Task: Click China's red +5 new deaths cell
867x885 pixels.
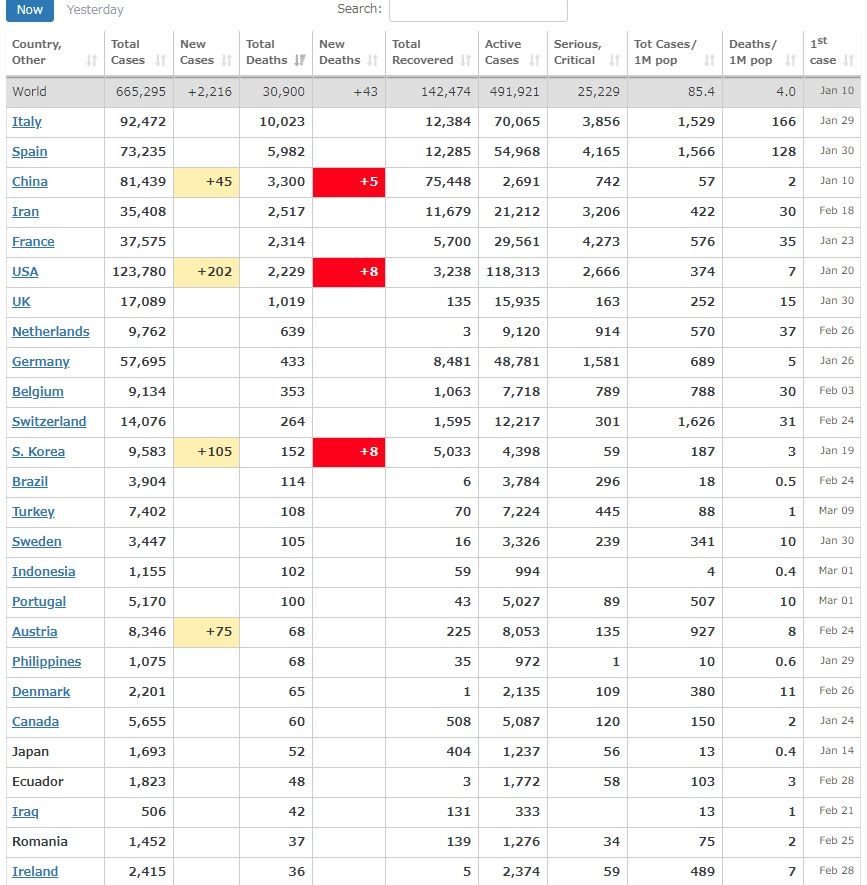Action: click(x=349, y=182)
